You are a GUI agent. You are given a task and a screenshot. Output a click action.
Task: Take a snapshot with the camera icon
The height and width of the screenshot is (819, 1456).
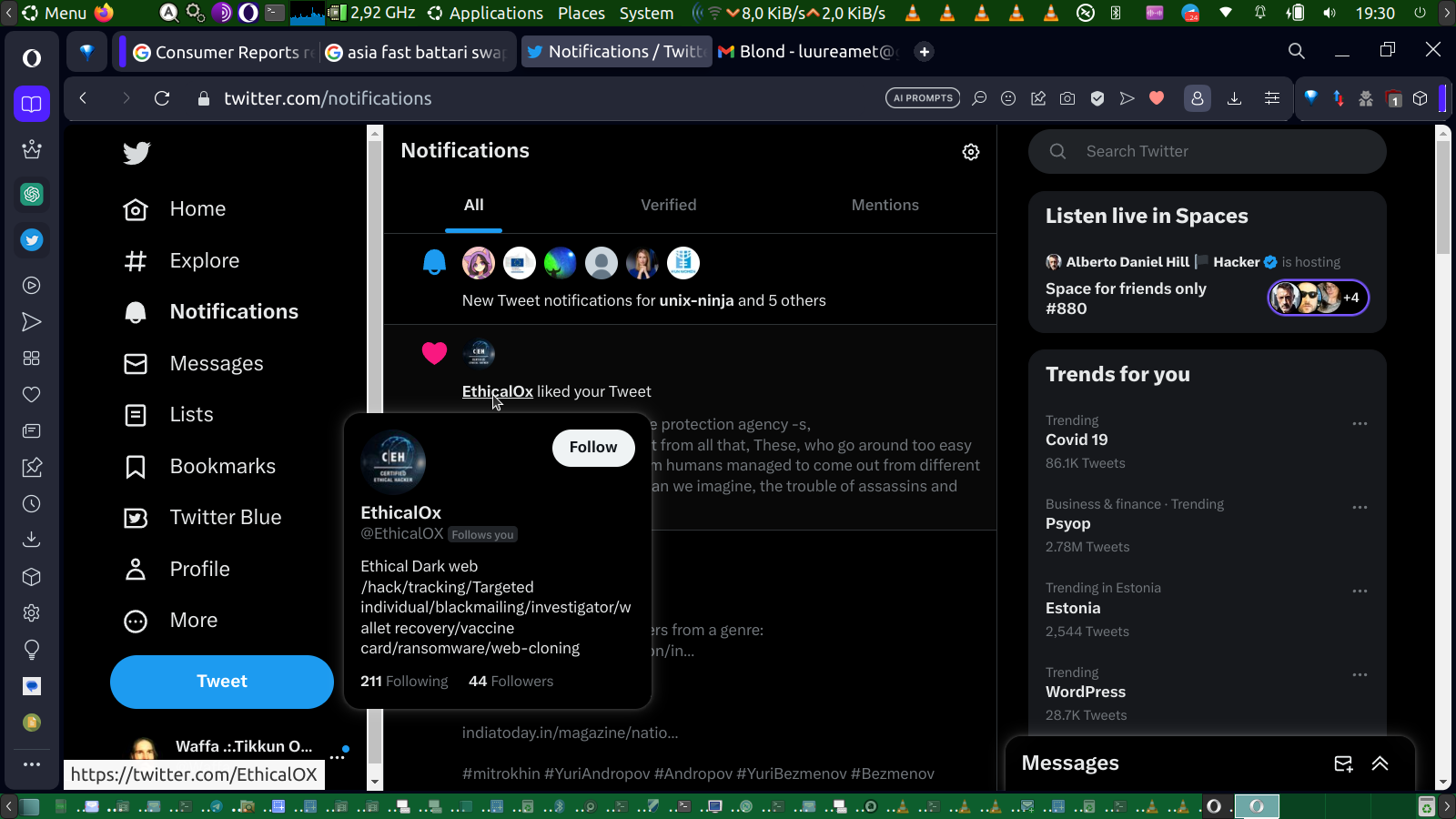(x=1067, y=98)
